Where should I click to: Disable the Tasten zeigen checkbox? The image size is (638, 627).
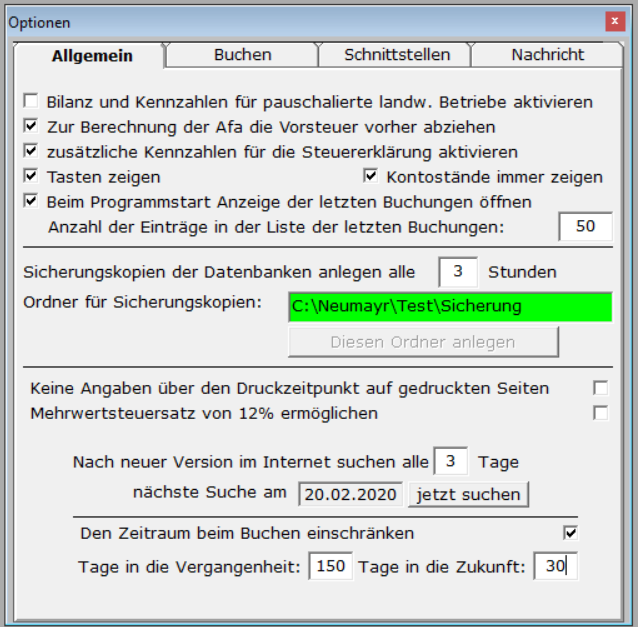point(31,176)
